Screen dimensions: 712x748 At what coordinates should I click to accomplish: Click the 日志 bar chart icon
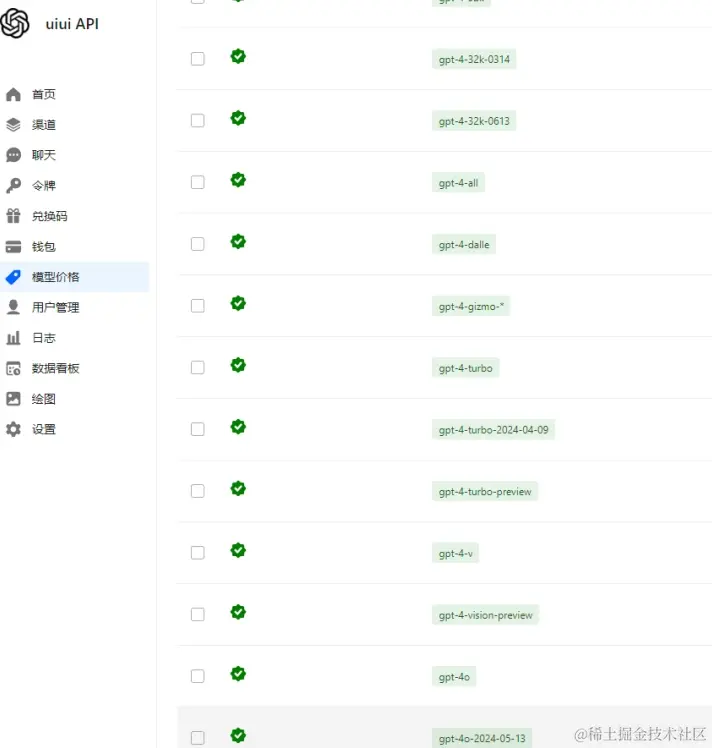pos(13,338)
